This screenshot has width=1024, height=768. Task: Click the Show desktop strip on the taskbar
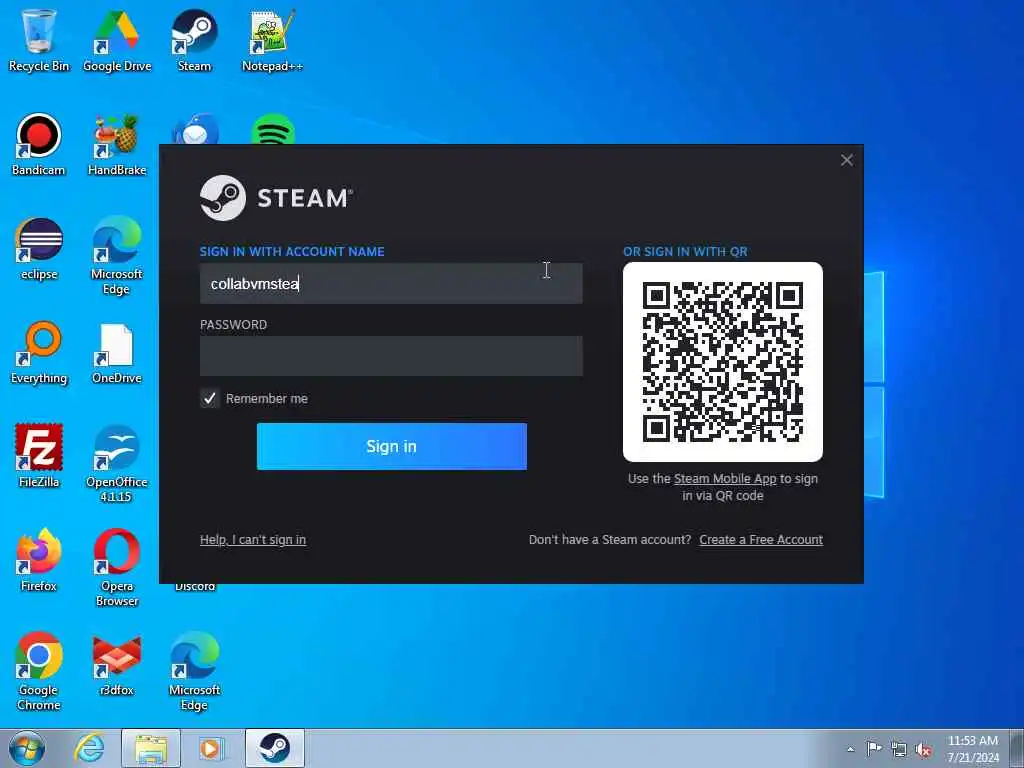[1016, 748]
